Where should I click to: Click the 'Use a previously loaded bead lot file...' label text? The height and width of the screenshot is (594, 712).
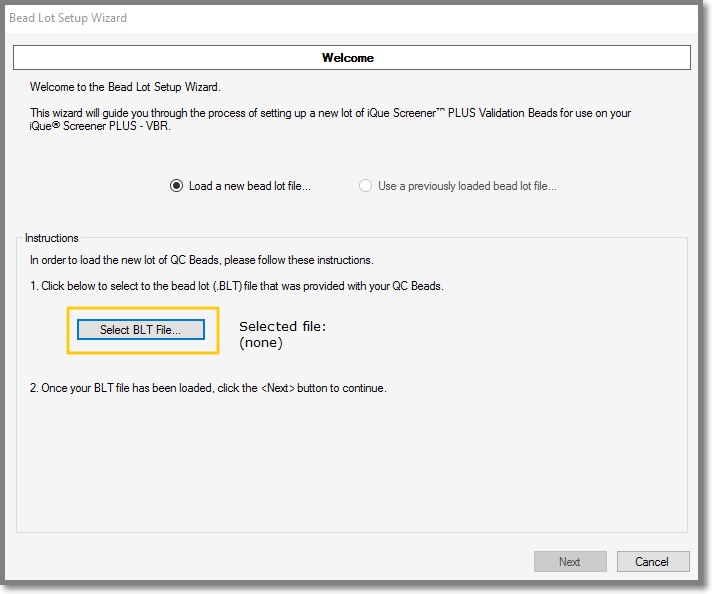click(467, 186)
